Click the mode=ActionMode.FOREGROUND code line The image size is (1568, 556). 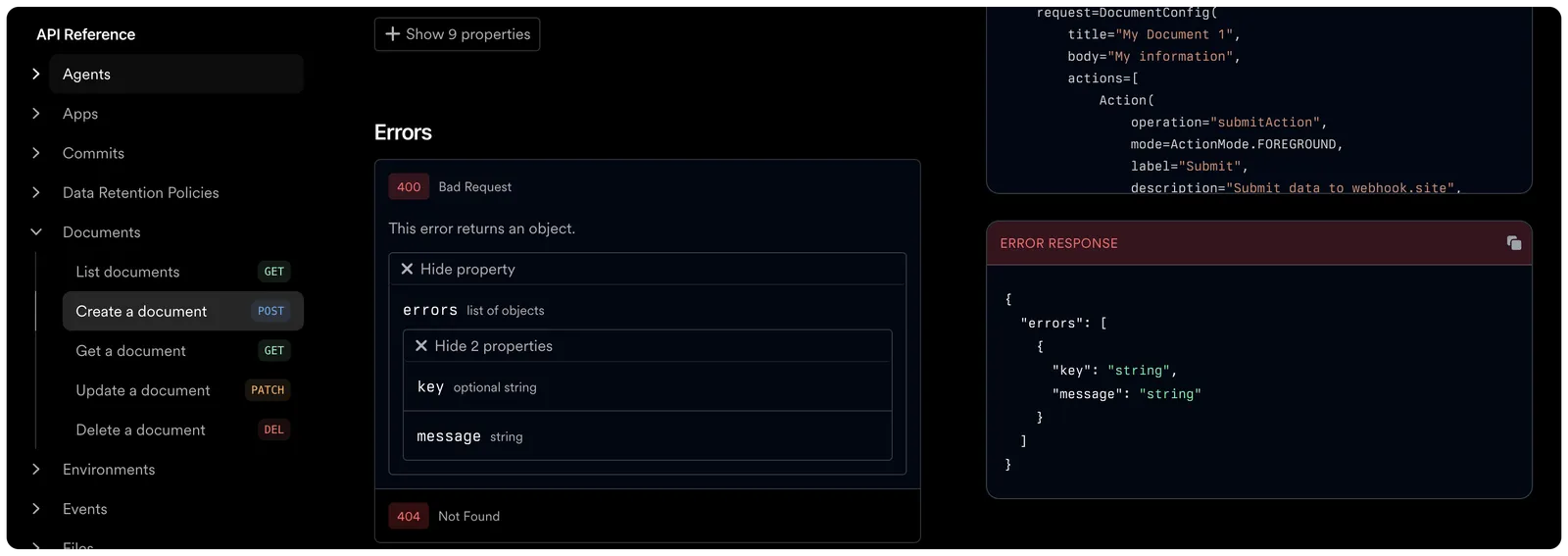1237,144
